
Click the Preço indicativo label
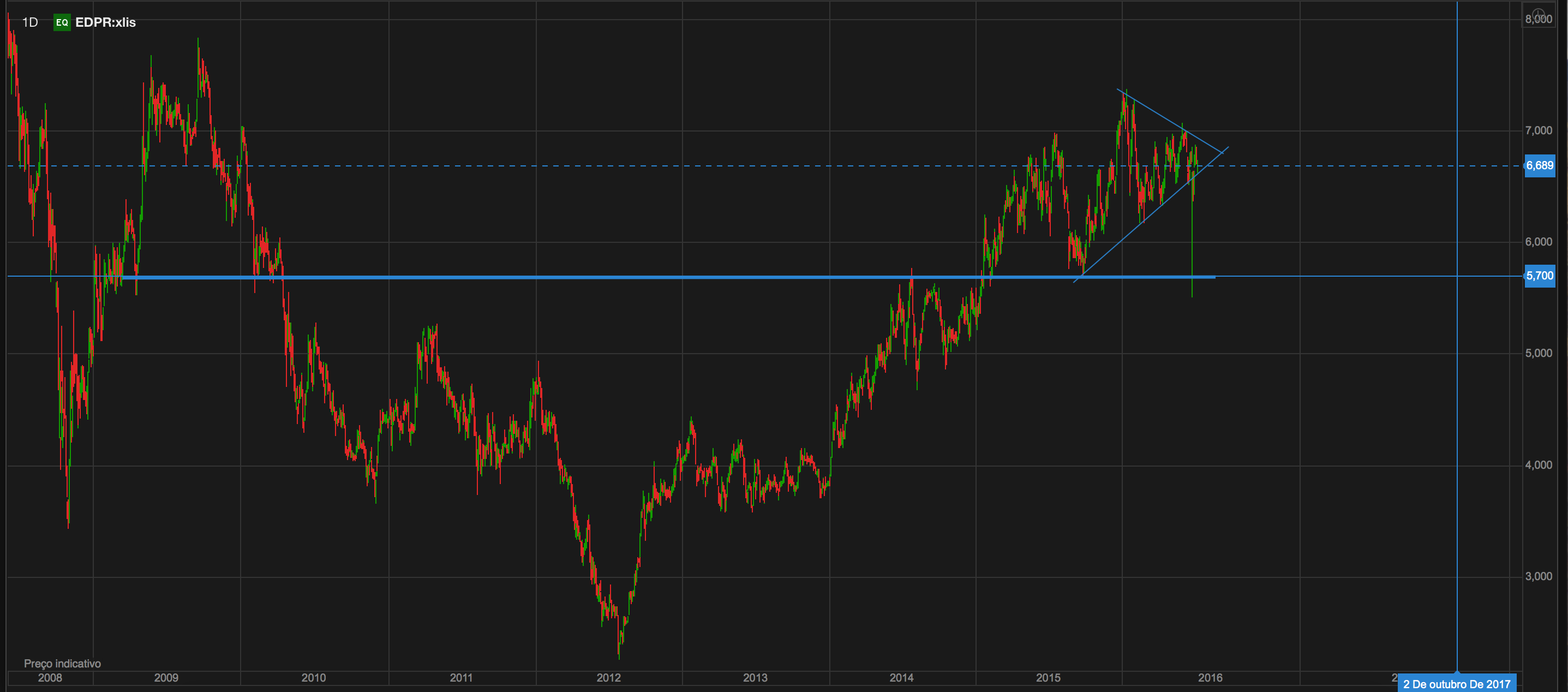(62, 664)
